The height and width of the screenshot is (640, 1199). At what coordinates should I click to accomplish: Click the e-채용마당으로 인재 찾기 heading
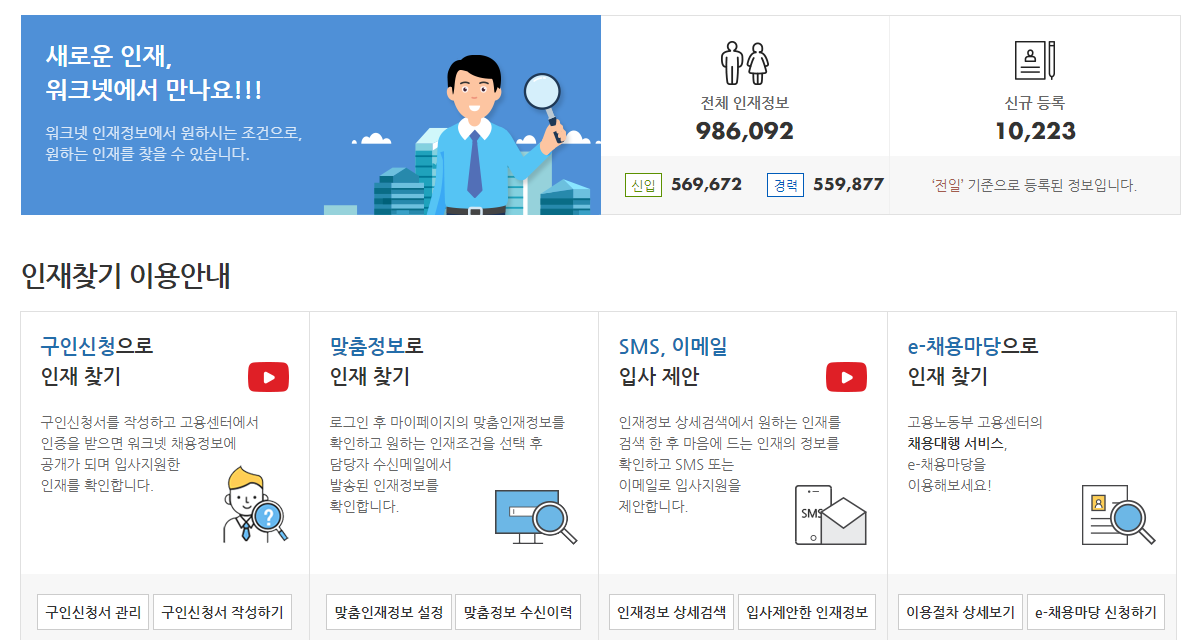point(973,361)
